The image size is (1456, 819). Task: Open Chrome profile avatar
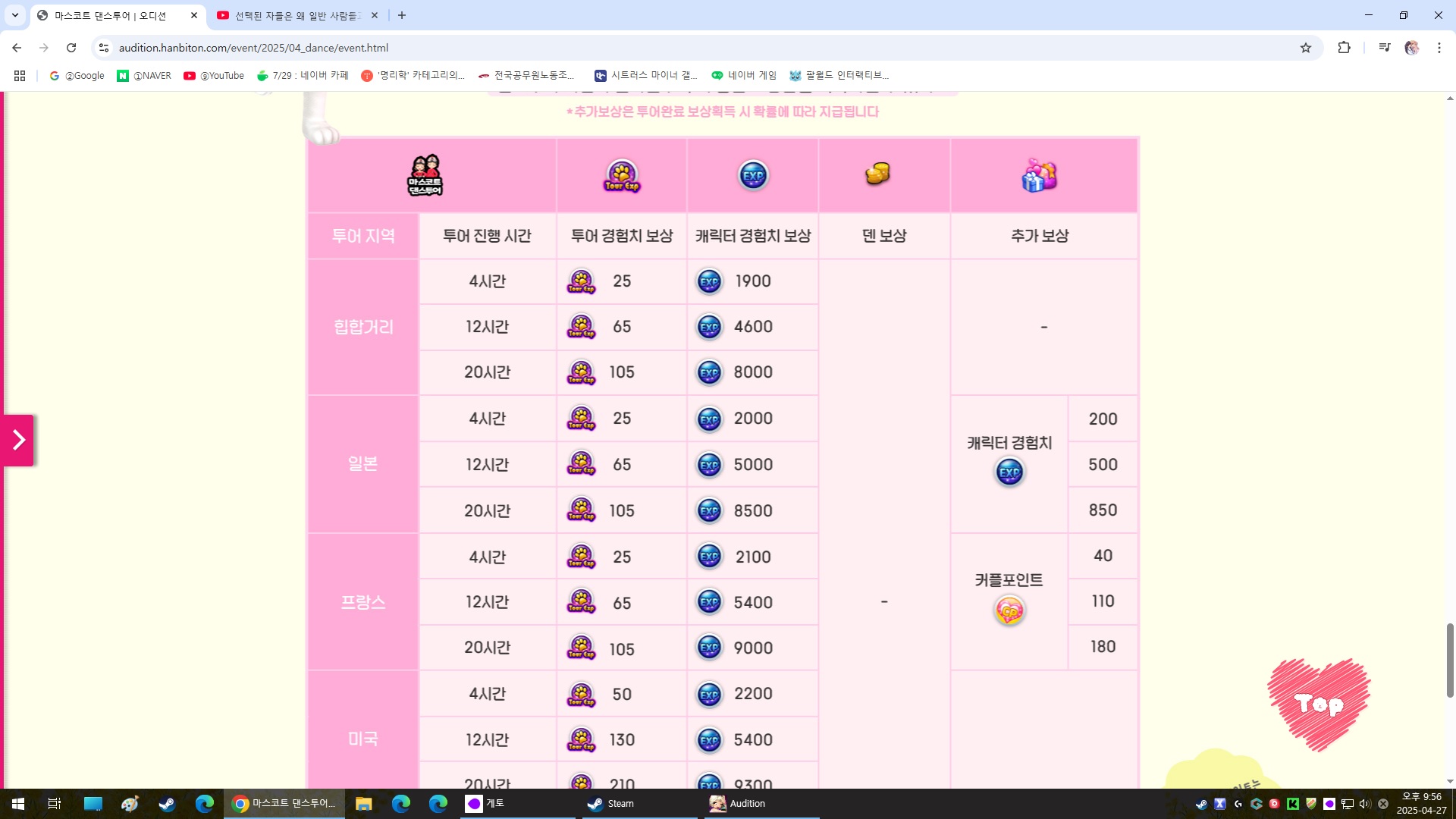tap(1411, 48)
